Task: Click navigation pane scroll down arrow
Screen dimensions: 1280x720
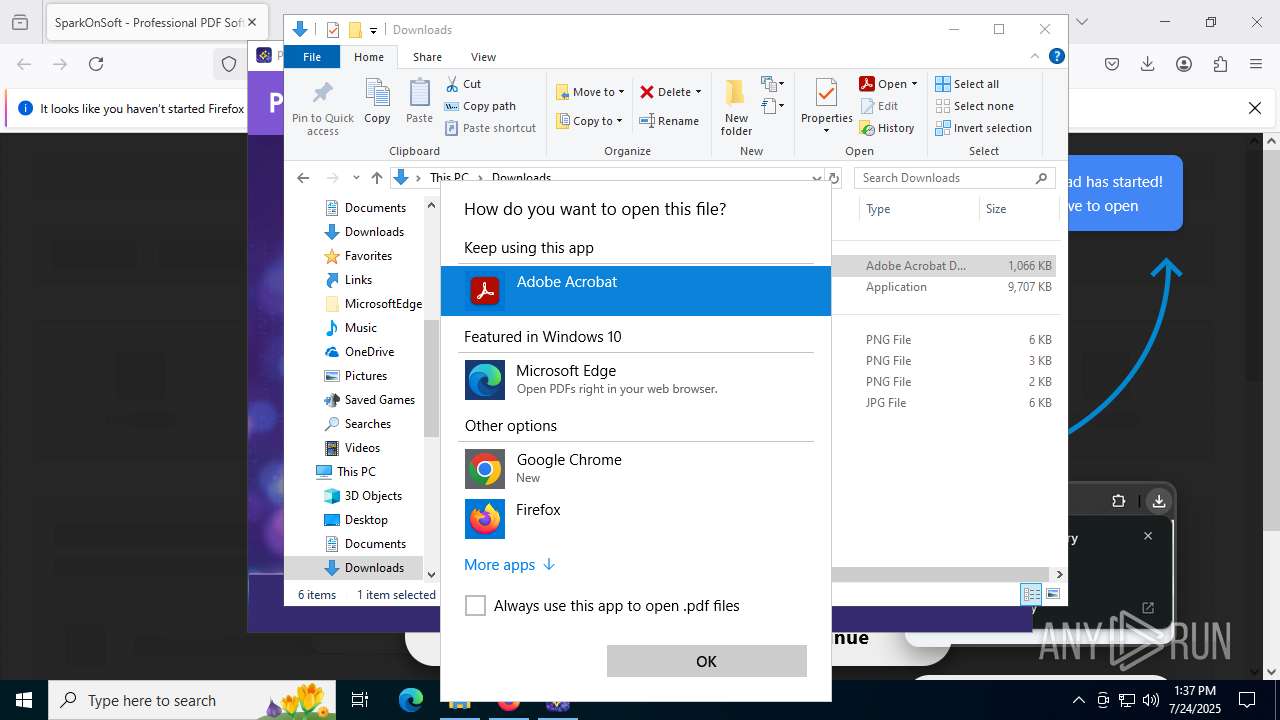Action: click(431, 574)
